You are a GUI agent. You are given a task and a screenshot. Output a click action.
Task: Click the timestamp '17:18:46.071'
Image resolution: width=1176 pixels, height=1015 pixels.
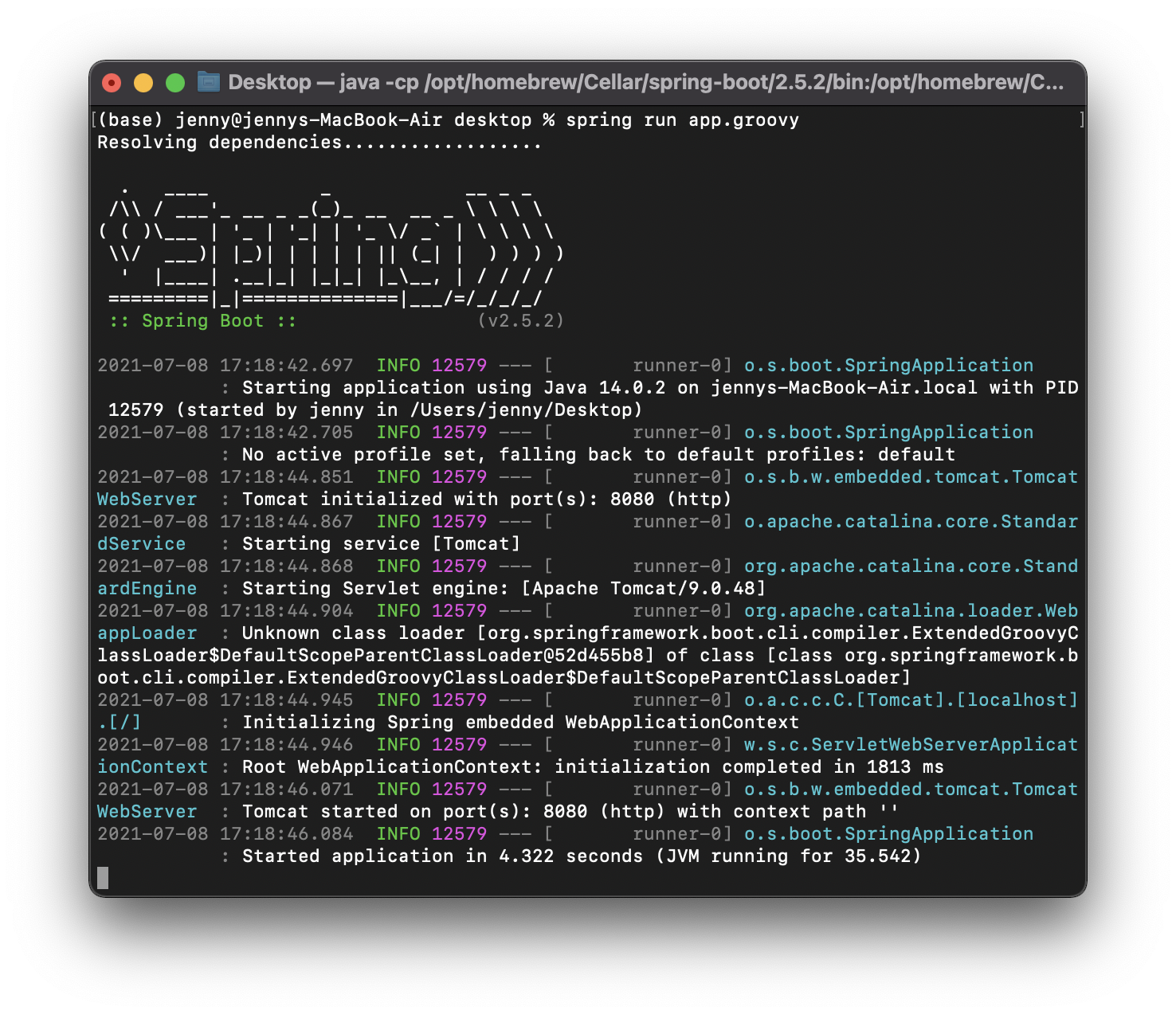tap(287, 790)
